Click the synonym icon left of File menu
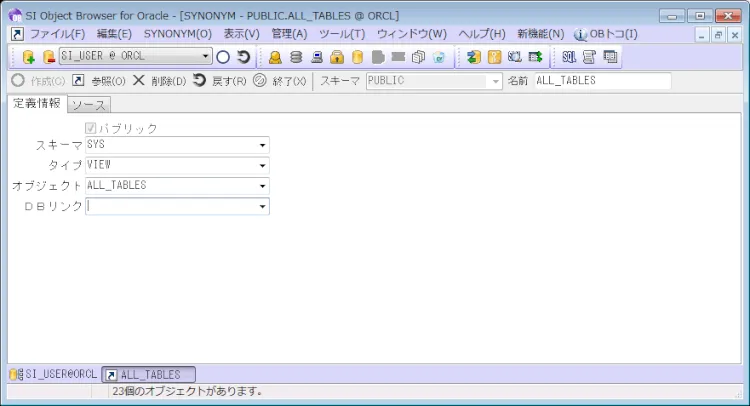This screenshot has width=750, height=406. [x=17, y=34]
